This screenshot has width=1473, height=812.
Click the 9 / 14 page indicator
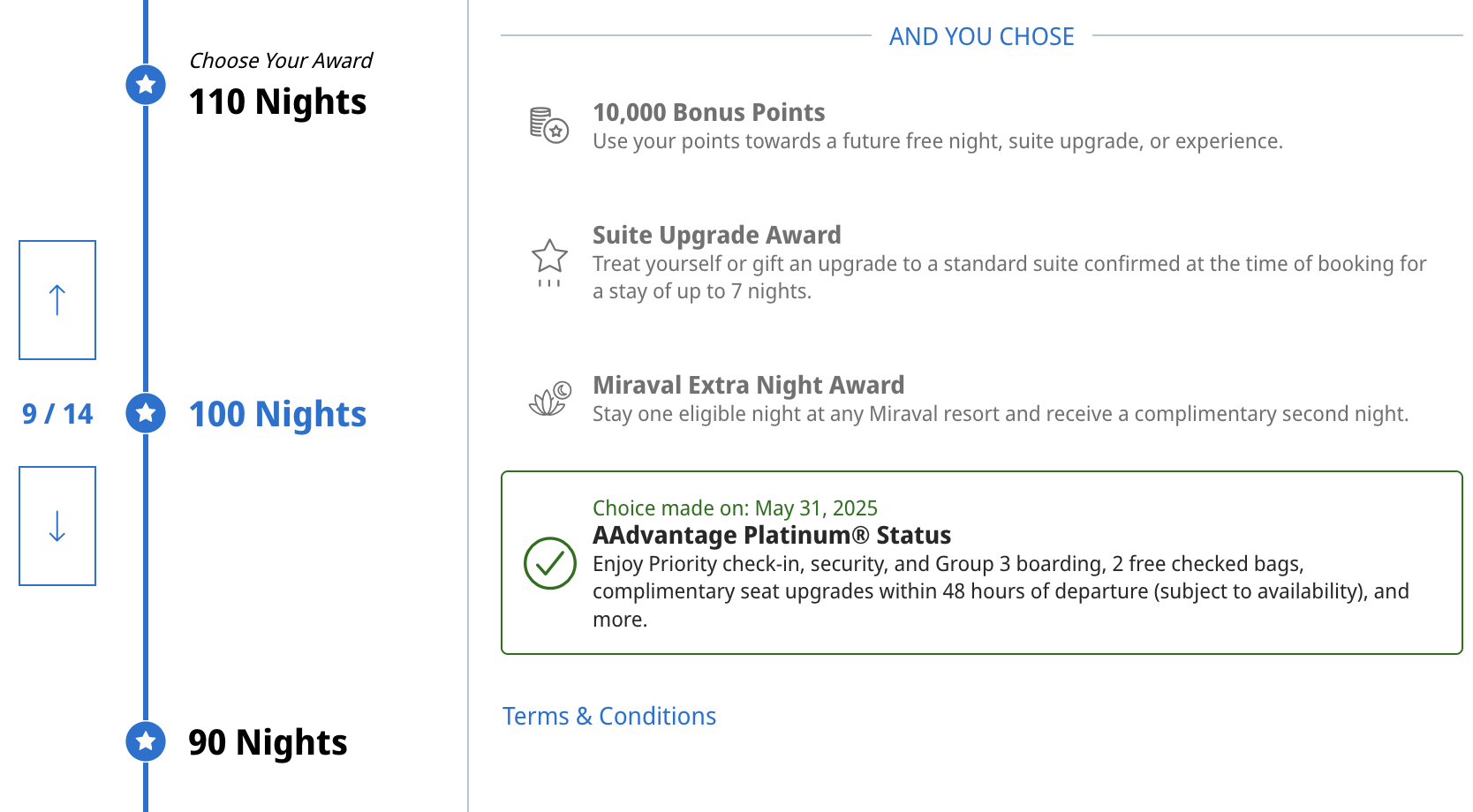click(x=57, y=414)
